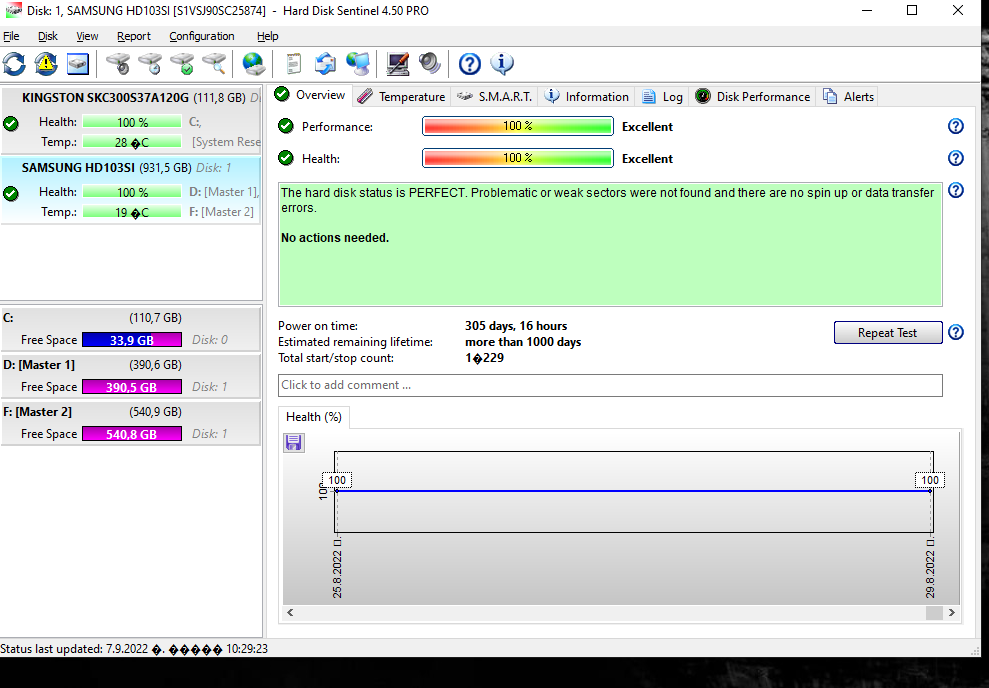Click the graph's right scroll arrow
This screenshot has height=688, width=989.
pyautogui.click(x=952, y=613)
